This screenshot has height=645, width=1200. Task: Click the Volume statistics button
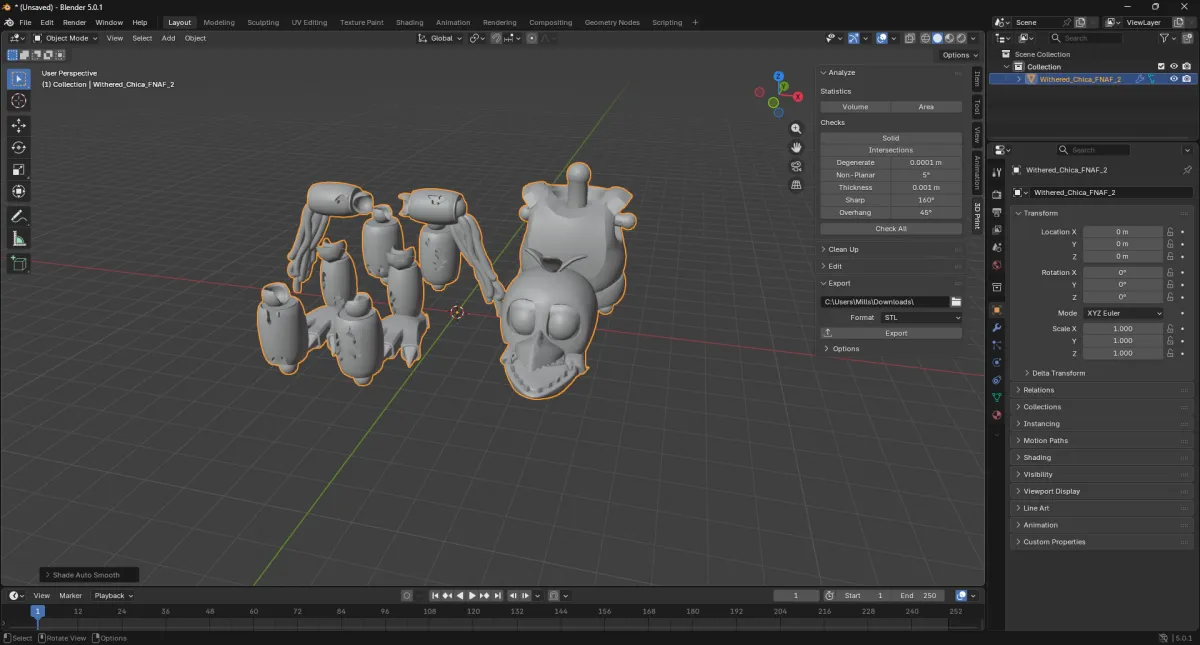tap(855, 106)
